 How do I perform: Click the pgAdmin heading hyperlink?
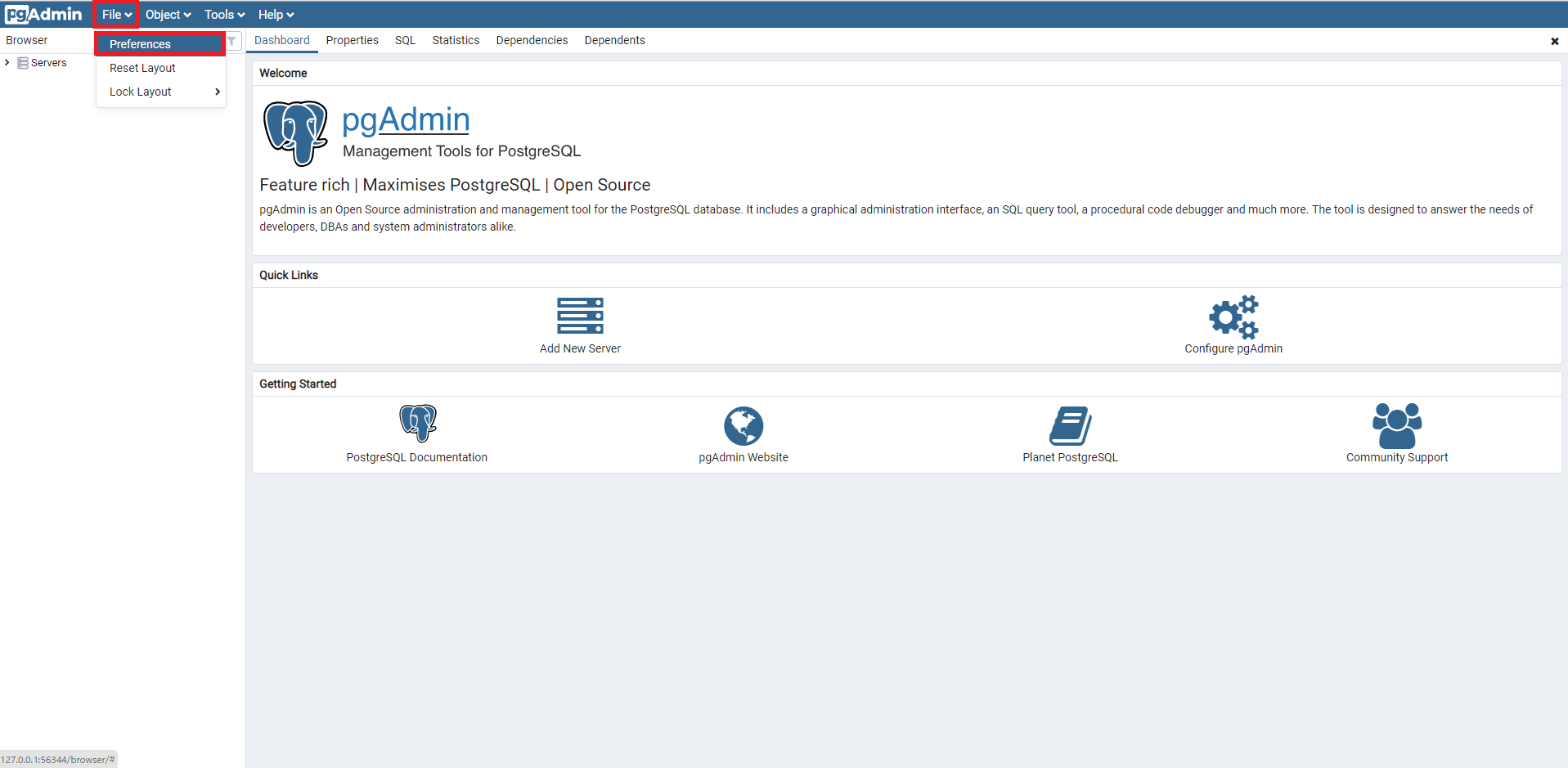(x=405, y=119)
